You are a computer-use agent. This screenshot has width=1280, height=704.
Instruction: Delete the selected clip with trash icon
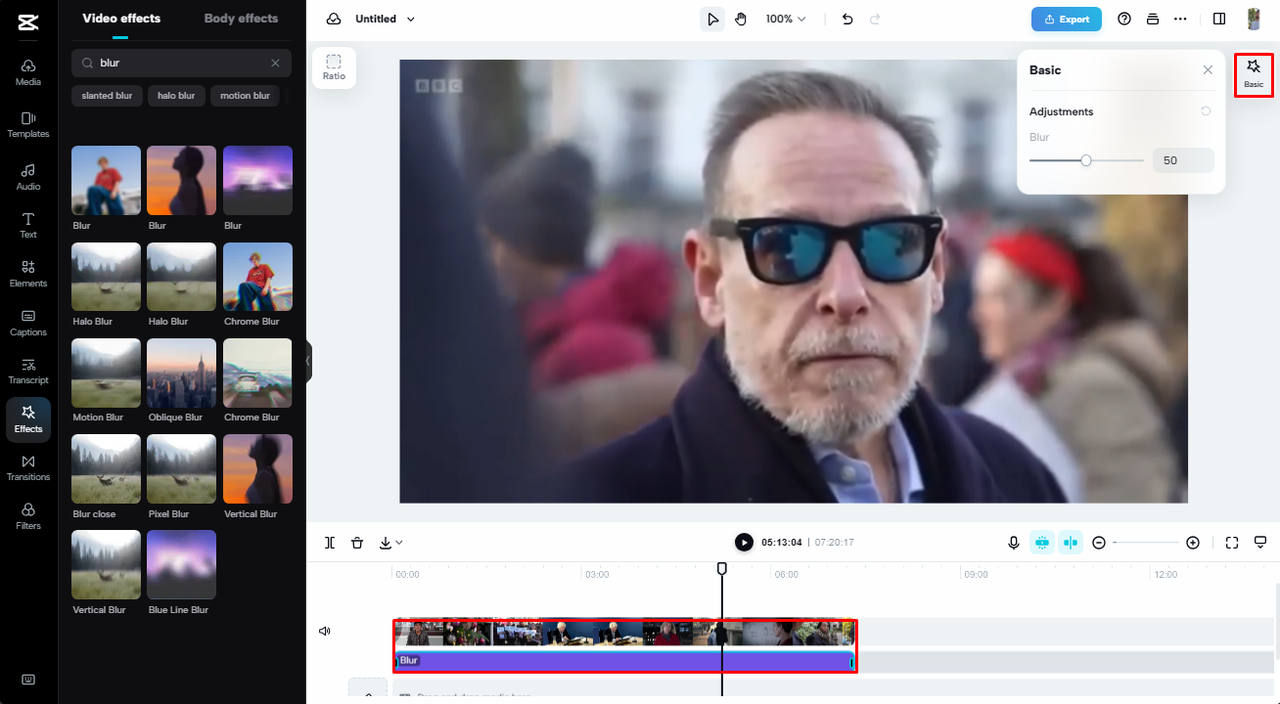(357, 543)
